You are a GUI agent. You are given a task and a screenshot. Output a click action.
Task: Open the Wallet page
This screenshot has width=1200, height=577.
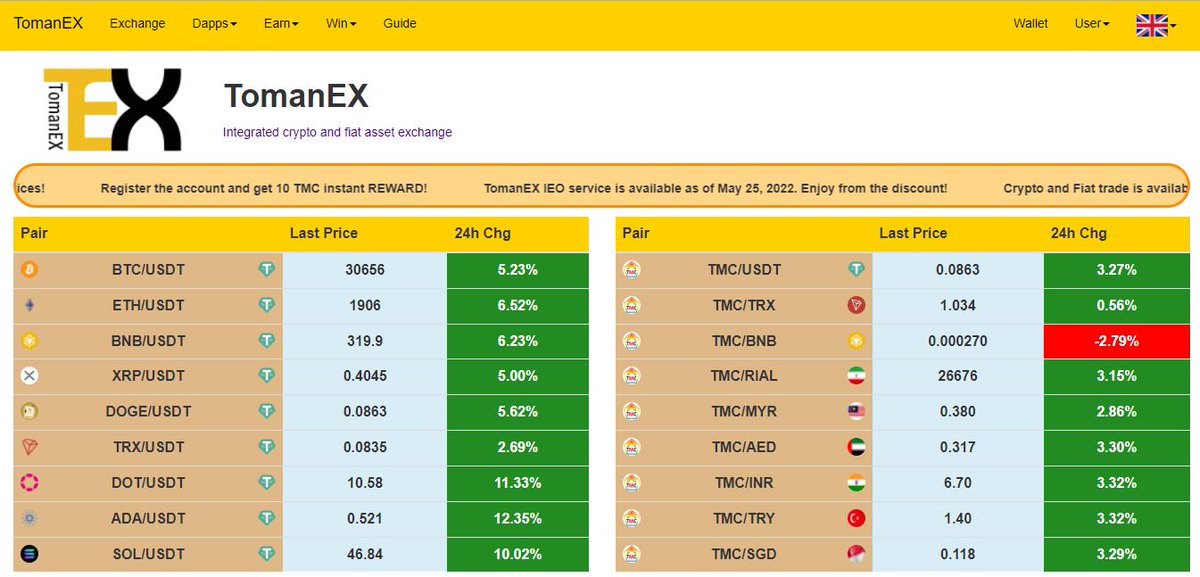click(x=1031, y=23)
